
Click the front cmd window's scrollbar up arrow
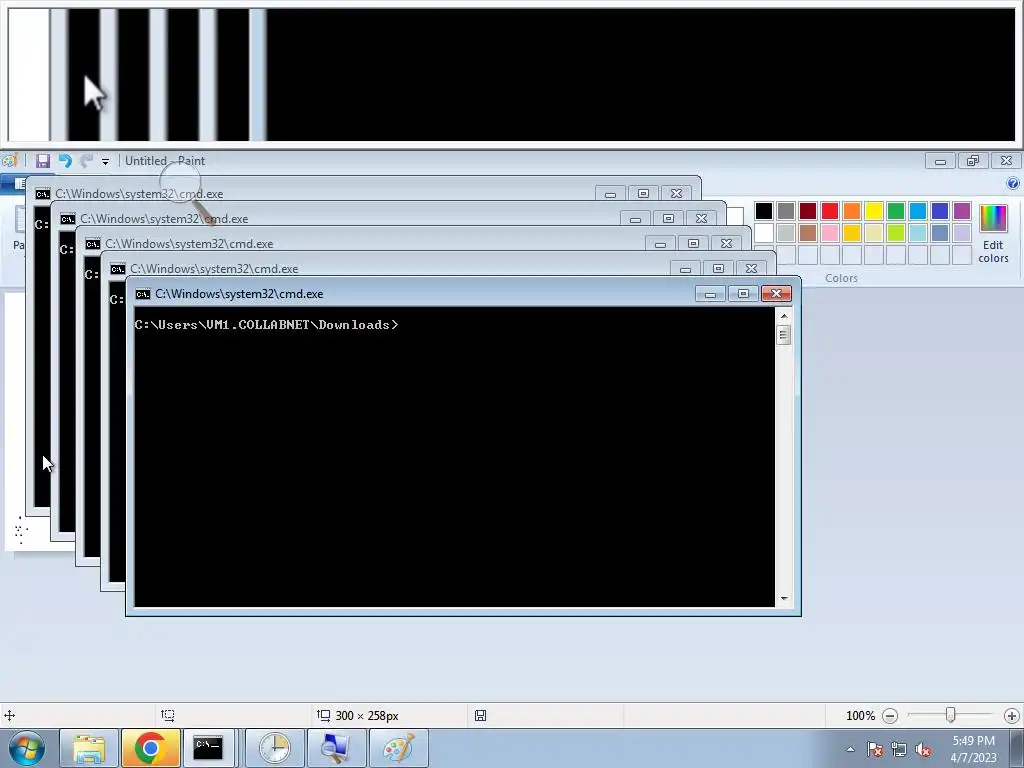(784, 316)
